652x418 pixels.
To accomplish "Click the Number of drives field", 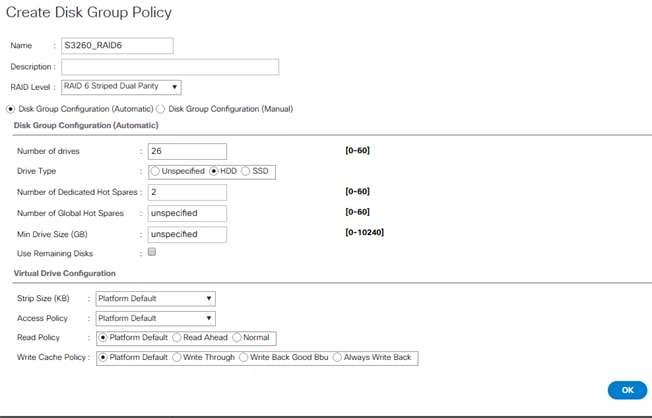I will 187,151.
